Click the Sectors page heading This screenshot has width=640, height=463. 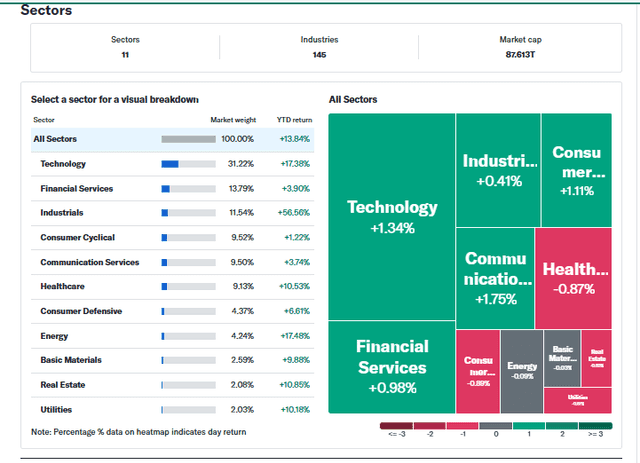[46, 10]
